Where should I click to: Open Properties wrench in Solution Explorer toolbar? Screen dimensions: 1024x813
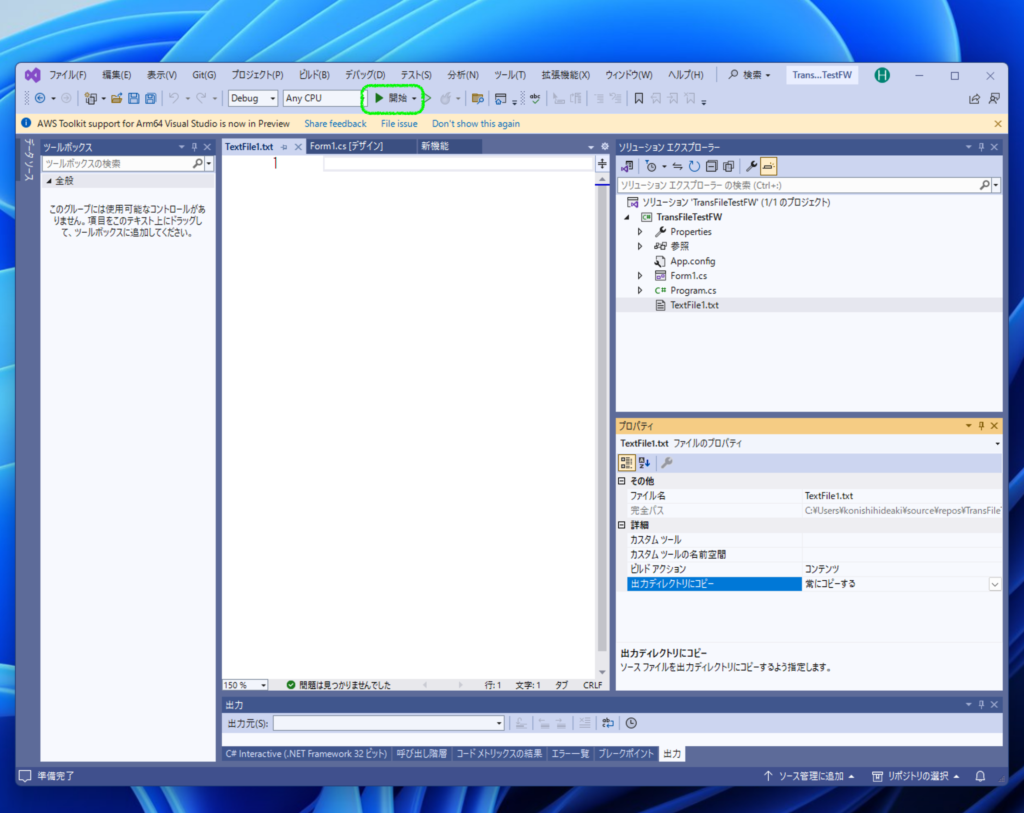[x=752, y=167]
